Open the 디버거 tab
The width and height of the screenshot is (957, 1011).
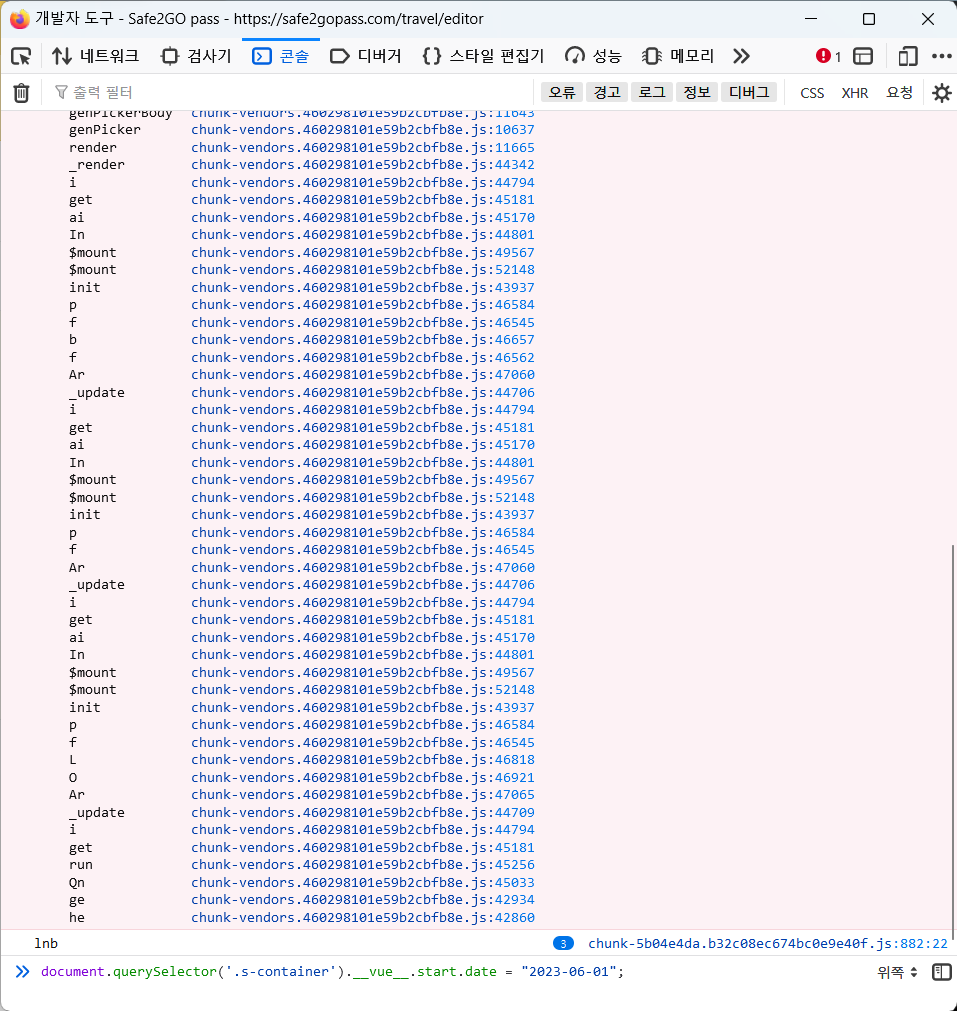[x=366, y=56]
